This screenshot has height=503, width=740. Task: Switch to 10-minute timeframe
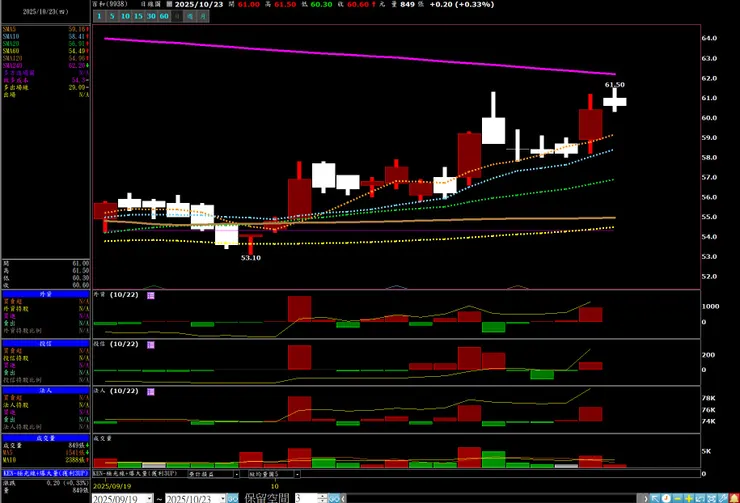(x=125, y=16)
